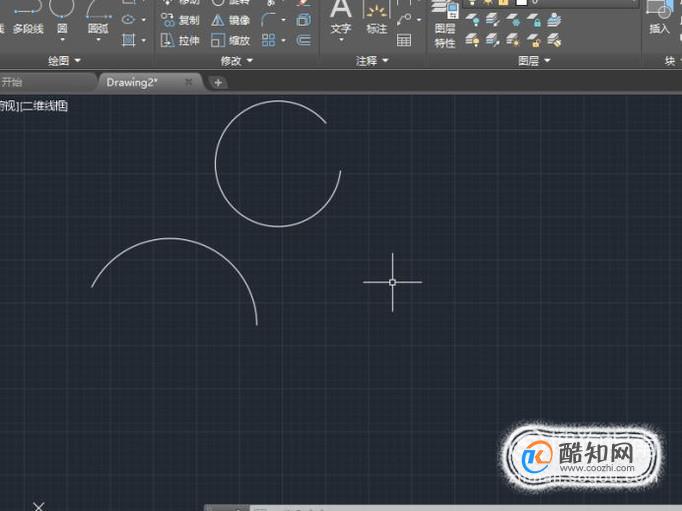Select the 圆弧 arc tool
682x511 pixels.
click(x=98, y=17)
